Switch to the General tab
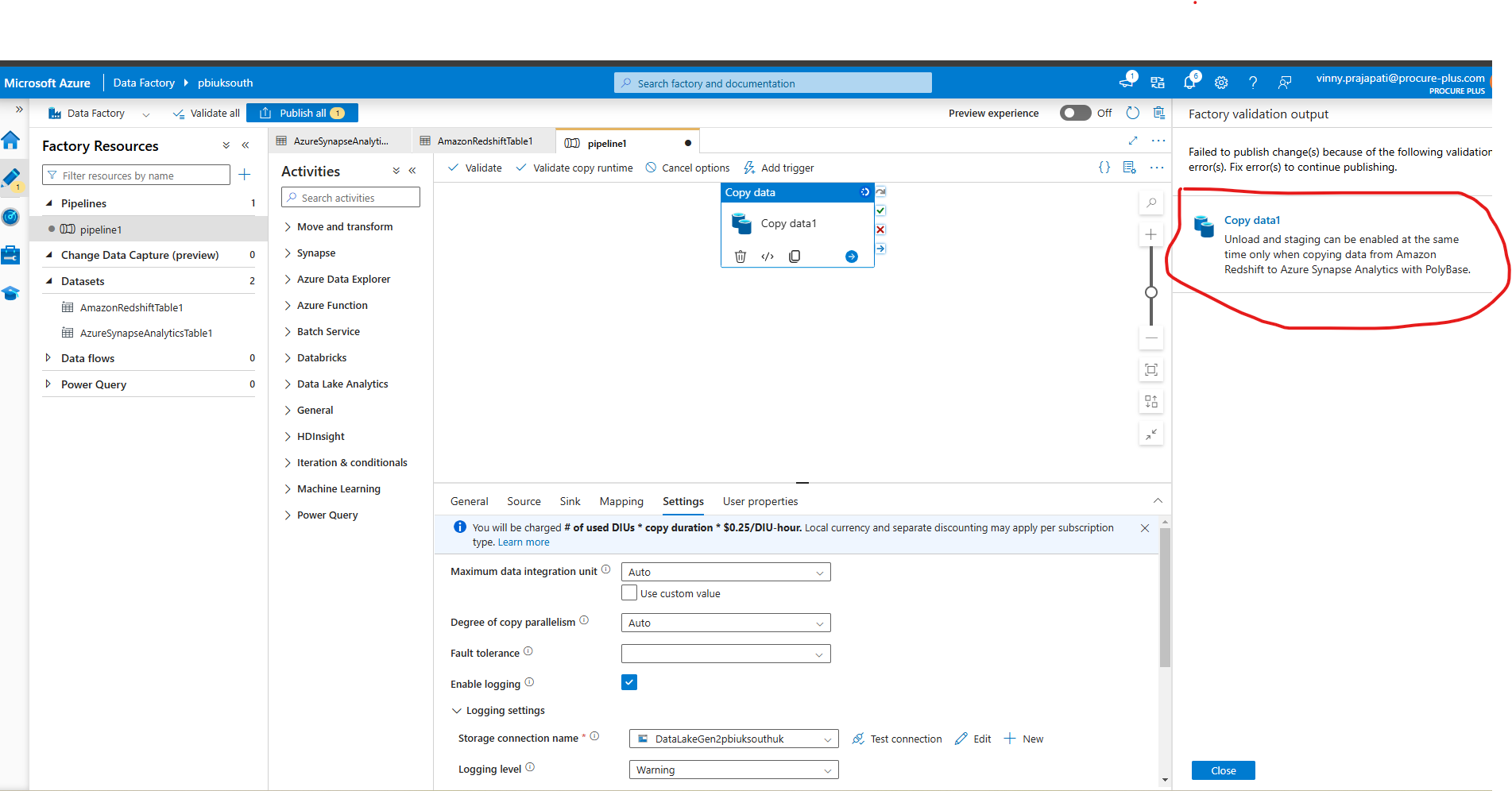 469,501
